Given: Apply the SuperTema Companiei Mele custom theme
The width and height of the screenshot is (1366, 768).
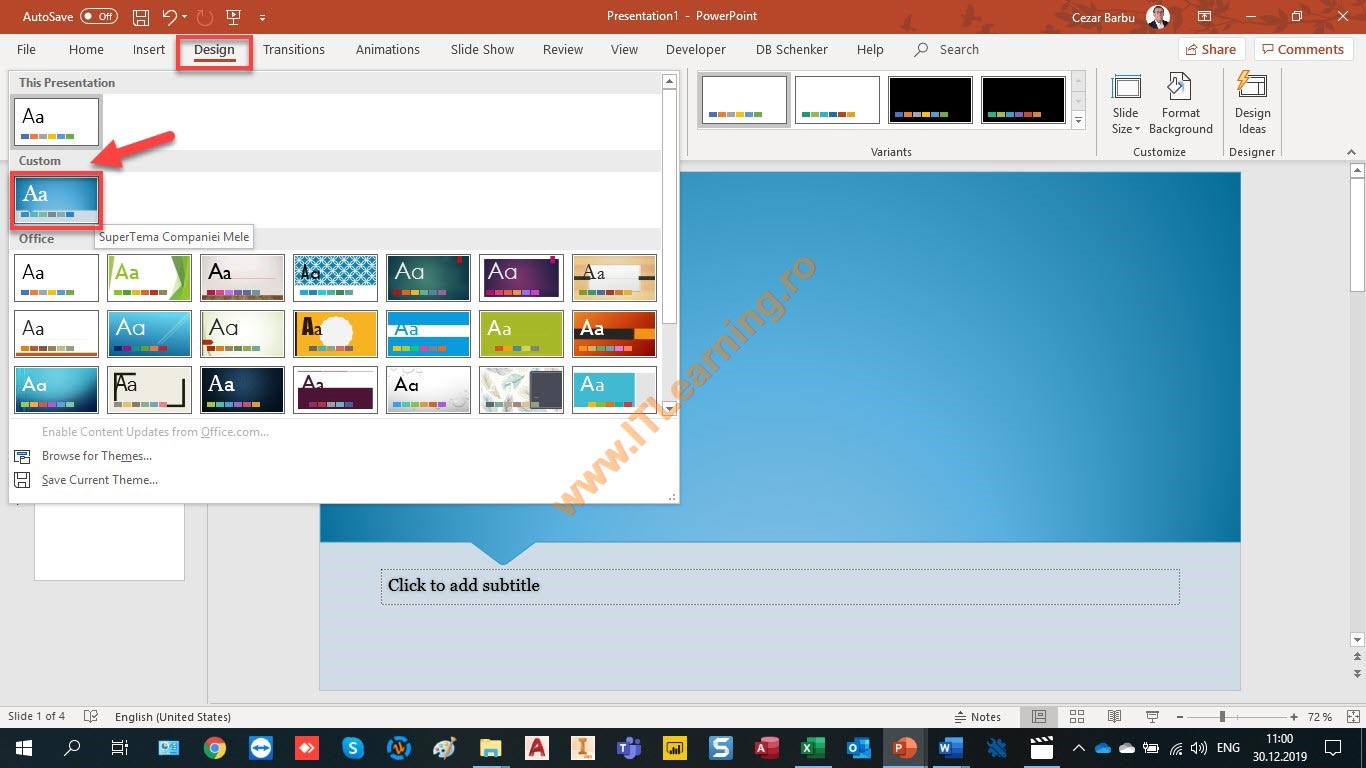Looking at the screenshot, I should (57, 199).
